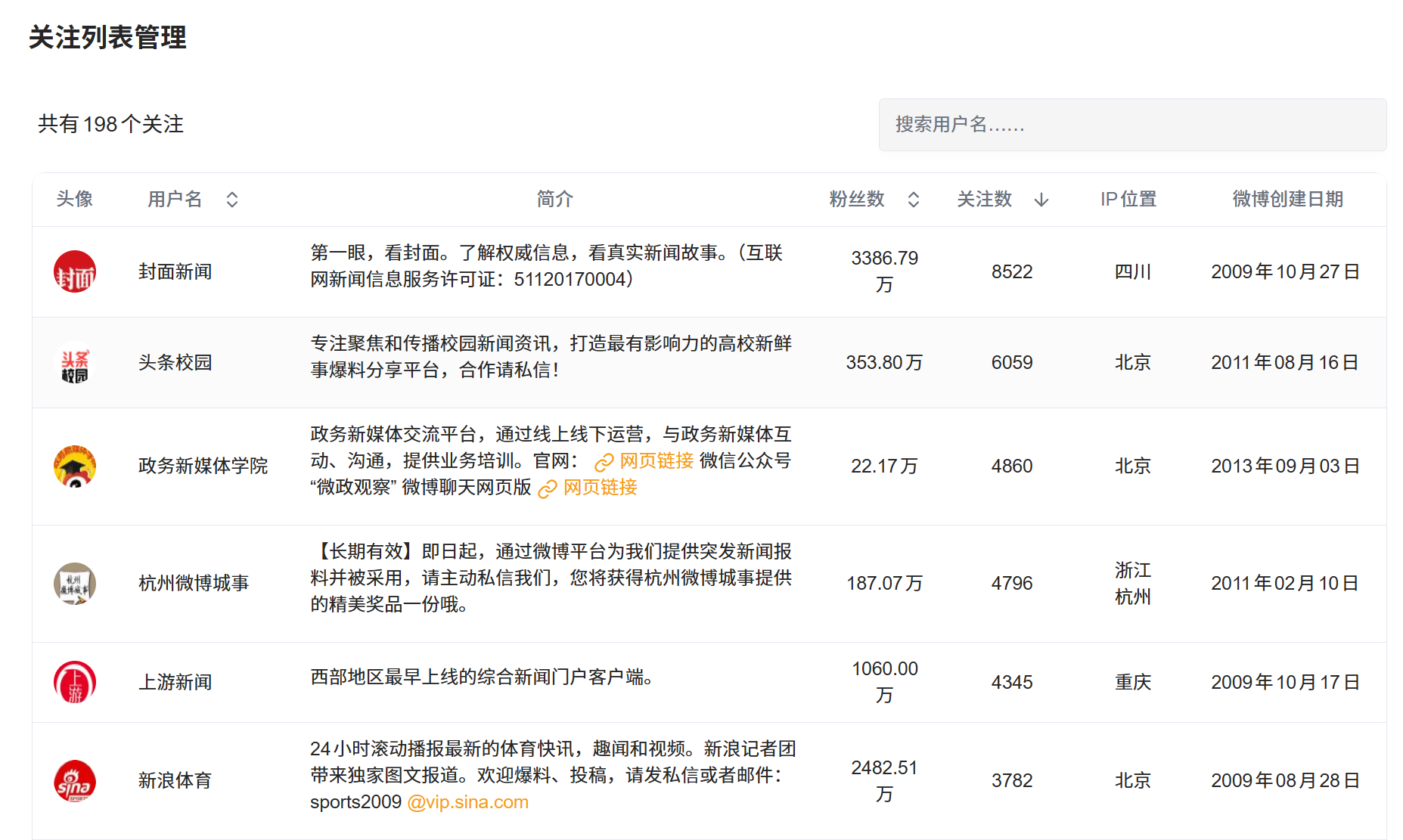Open the 网页链接 after 微博聊天网页版
This screenshot has width=1403, height=840.
[588, 488]
